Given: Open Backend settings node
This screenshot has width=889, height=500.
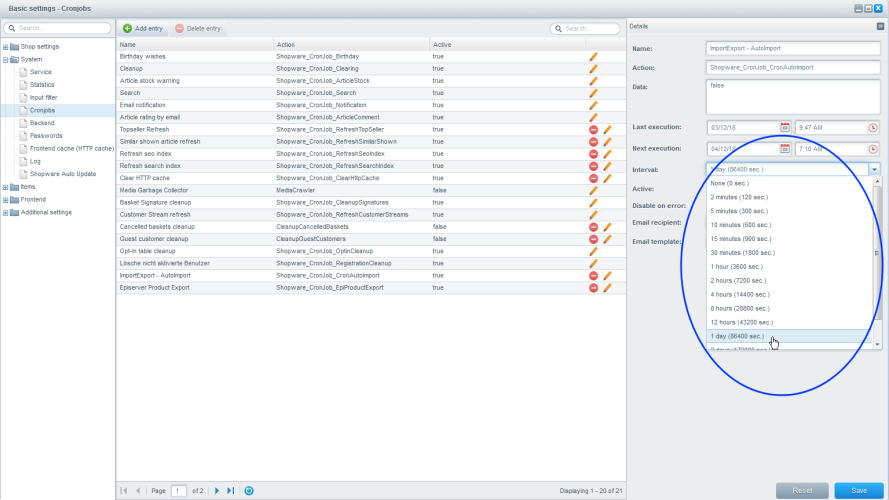Looking at the screenshot, I should [x=42, y=123].
